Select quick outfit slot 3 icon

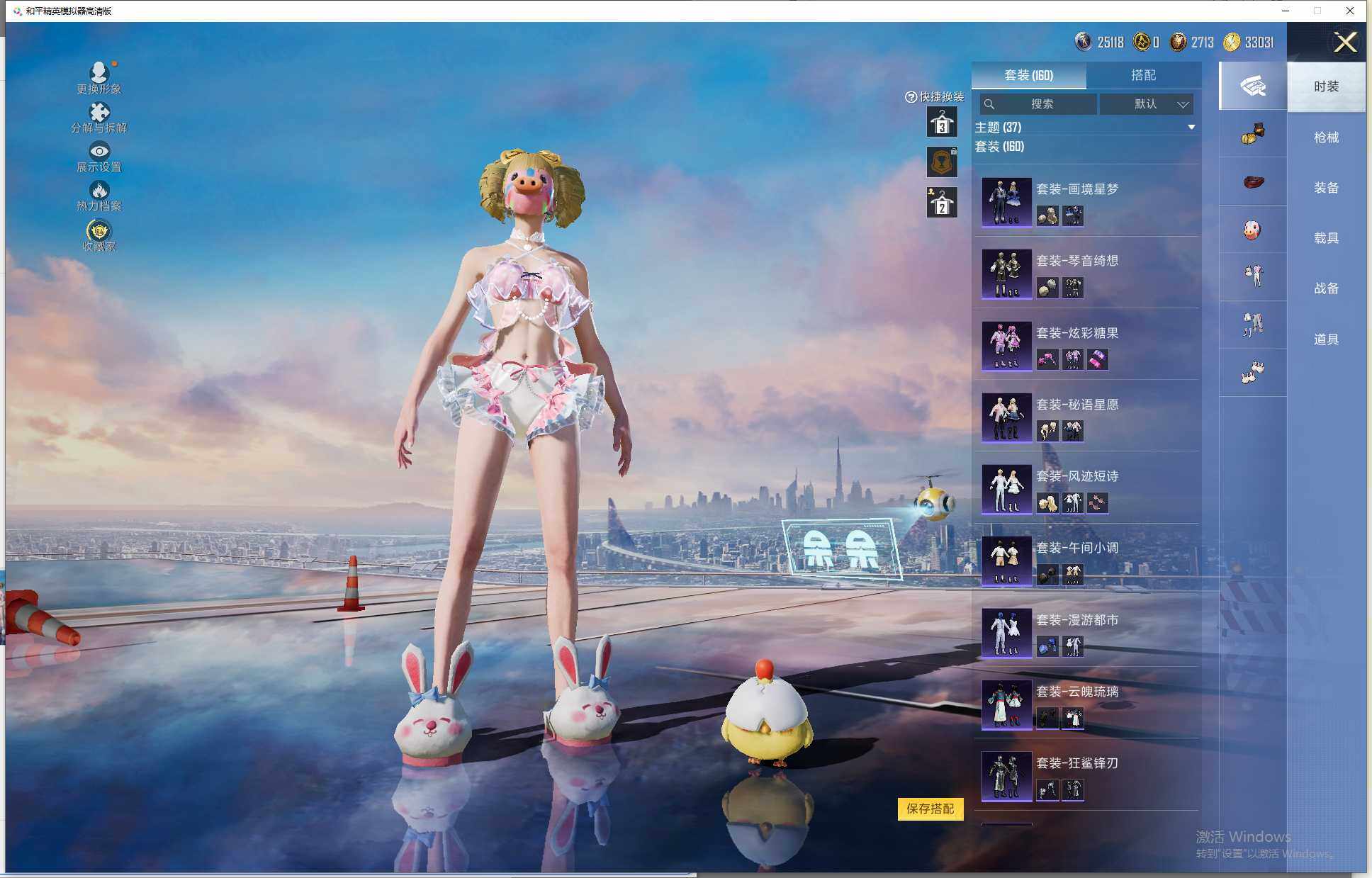(942, 123)
